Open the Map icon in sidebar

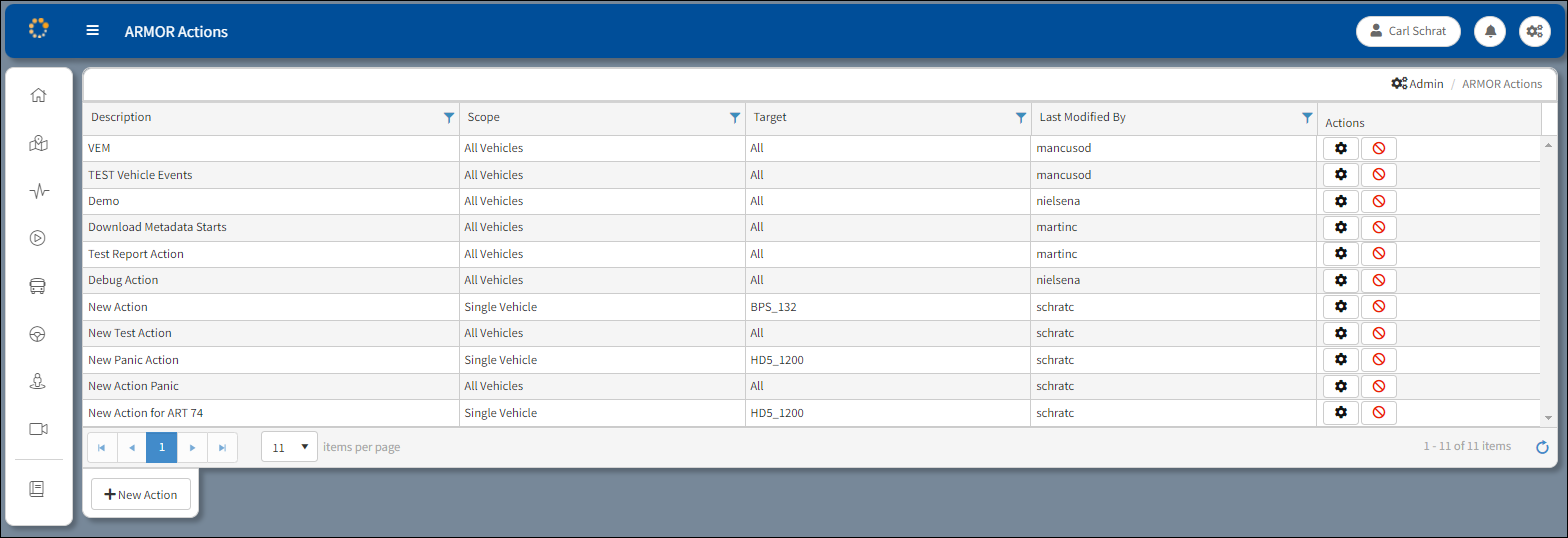pyautogui.click(x=39, y=144)
